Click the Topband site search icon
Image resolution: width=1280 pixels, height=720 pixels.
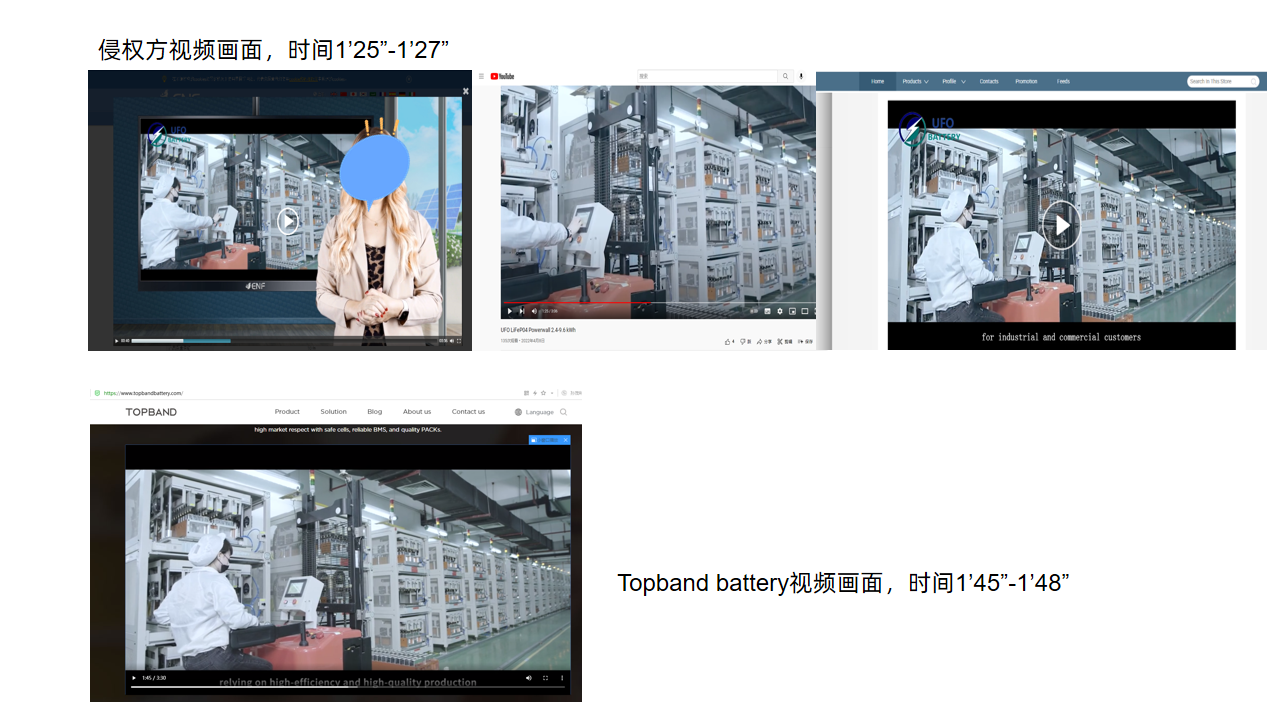[564, 412]
